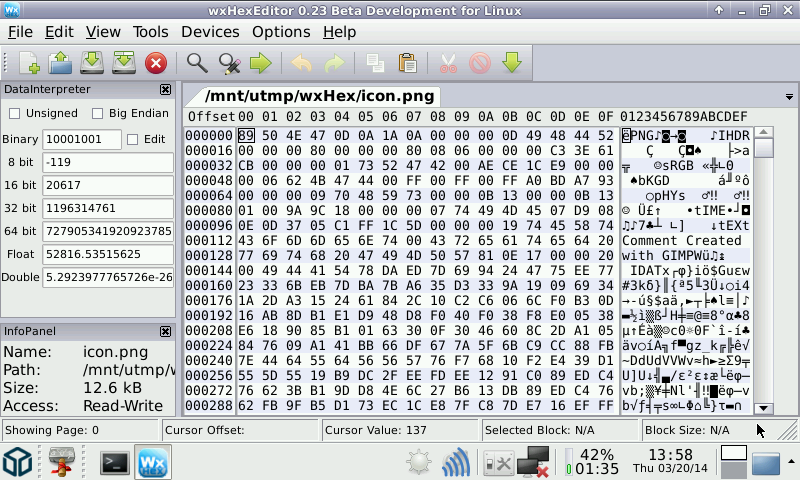Cut selection with scissors icon
Viewport: 800px width, 480px height.
[448, 63]
